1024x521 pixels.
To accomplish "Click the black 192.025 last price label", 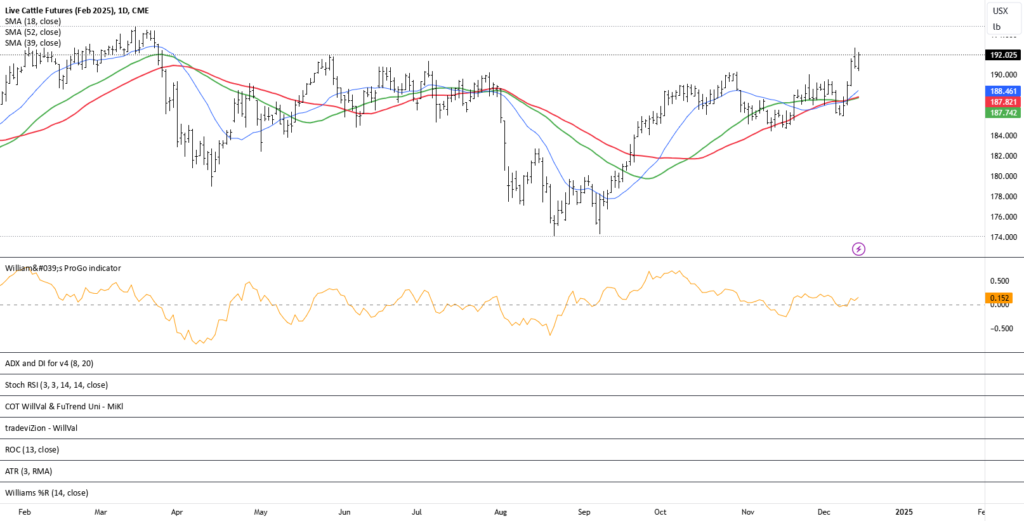I will tap(999, 55).
